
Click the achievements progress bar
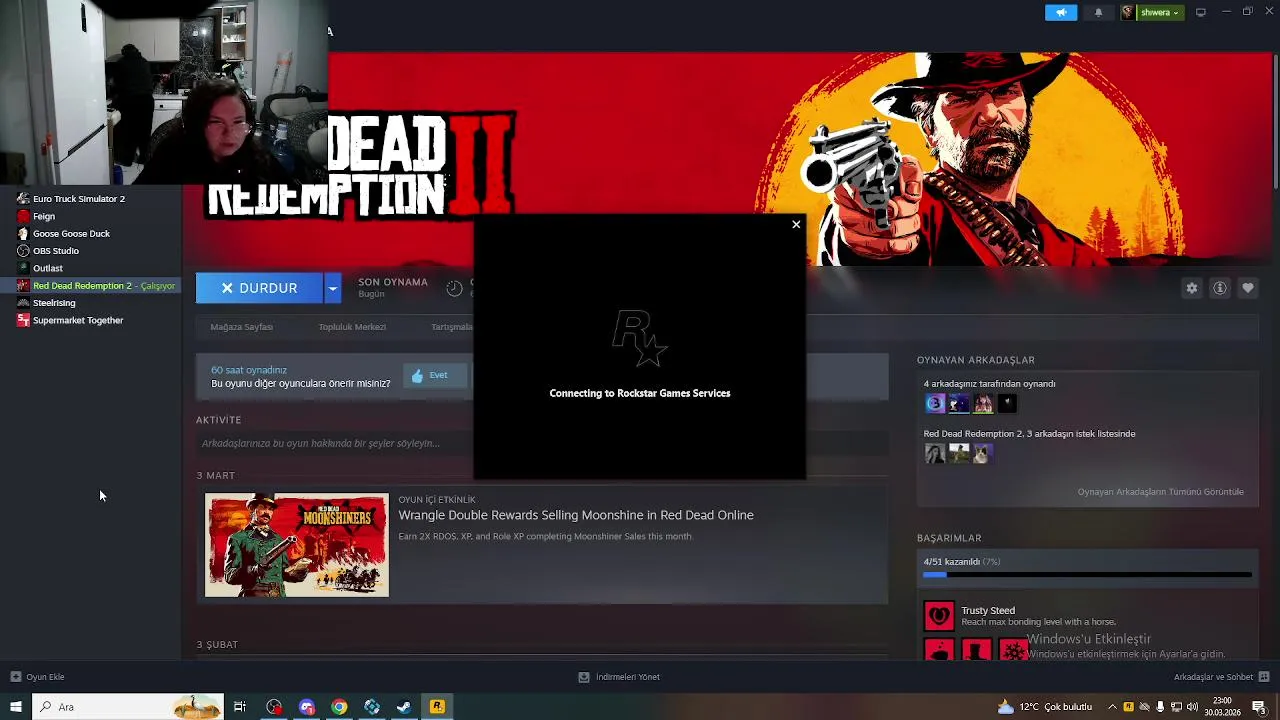click(1087, 575)
